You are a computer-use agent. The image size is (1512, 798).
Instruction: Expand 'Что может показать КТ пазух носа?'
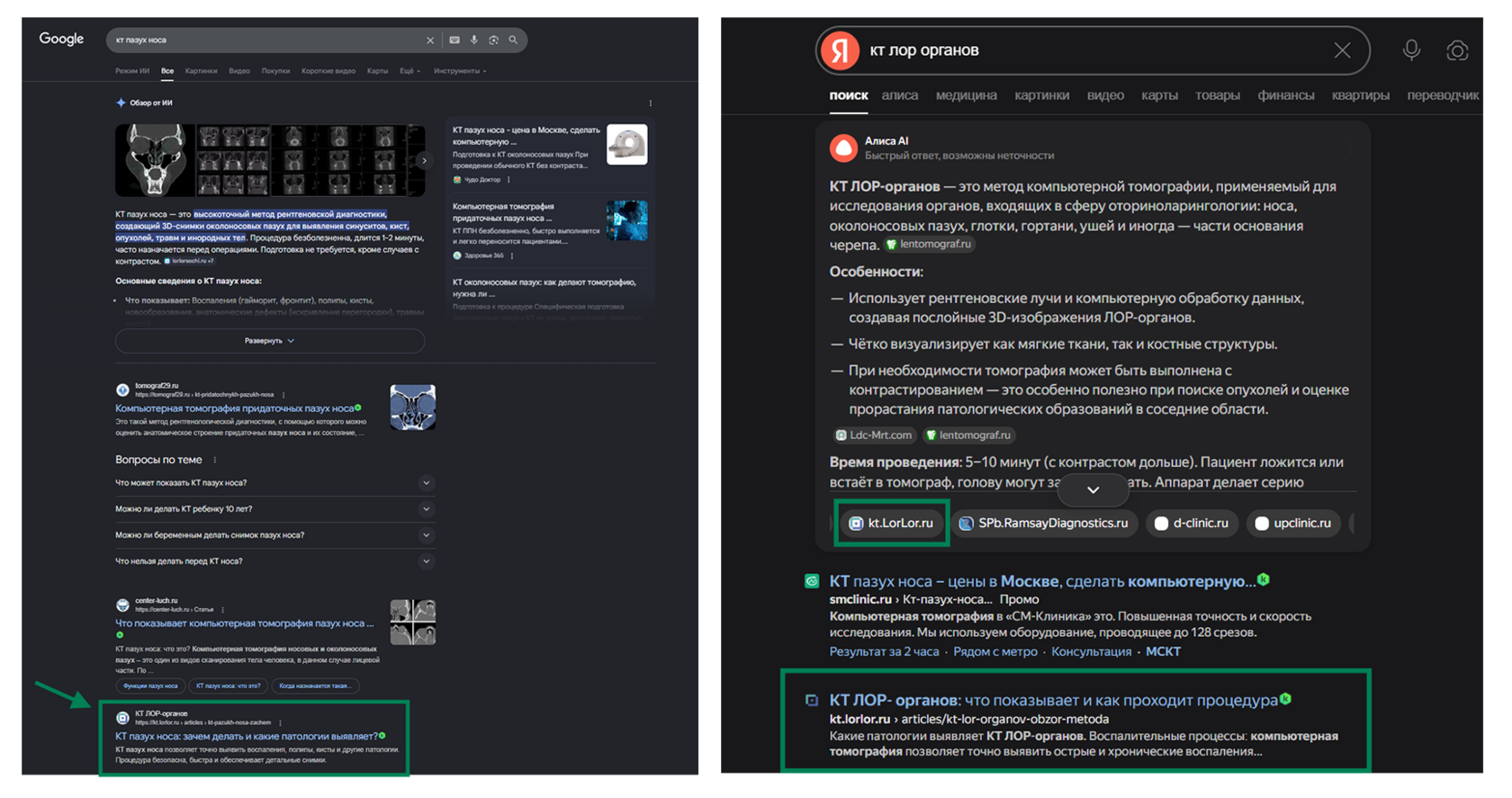click(x=275, y=483)
